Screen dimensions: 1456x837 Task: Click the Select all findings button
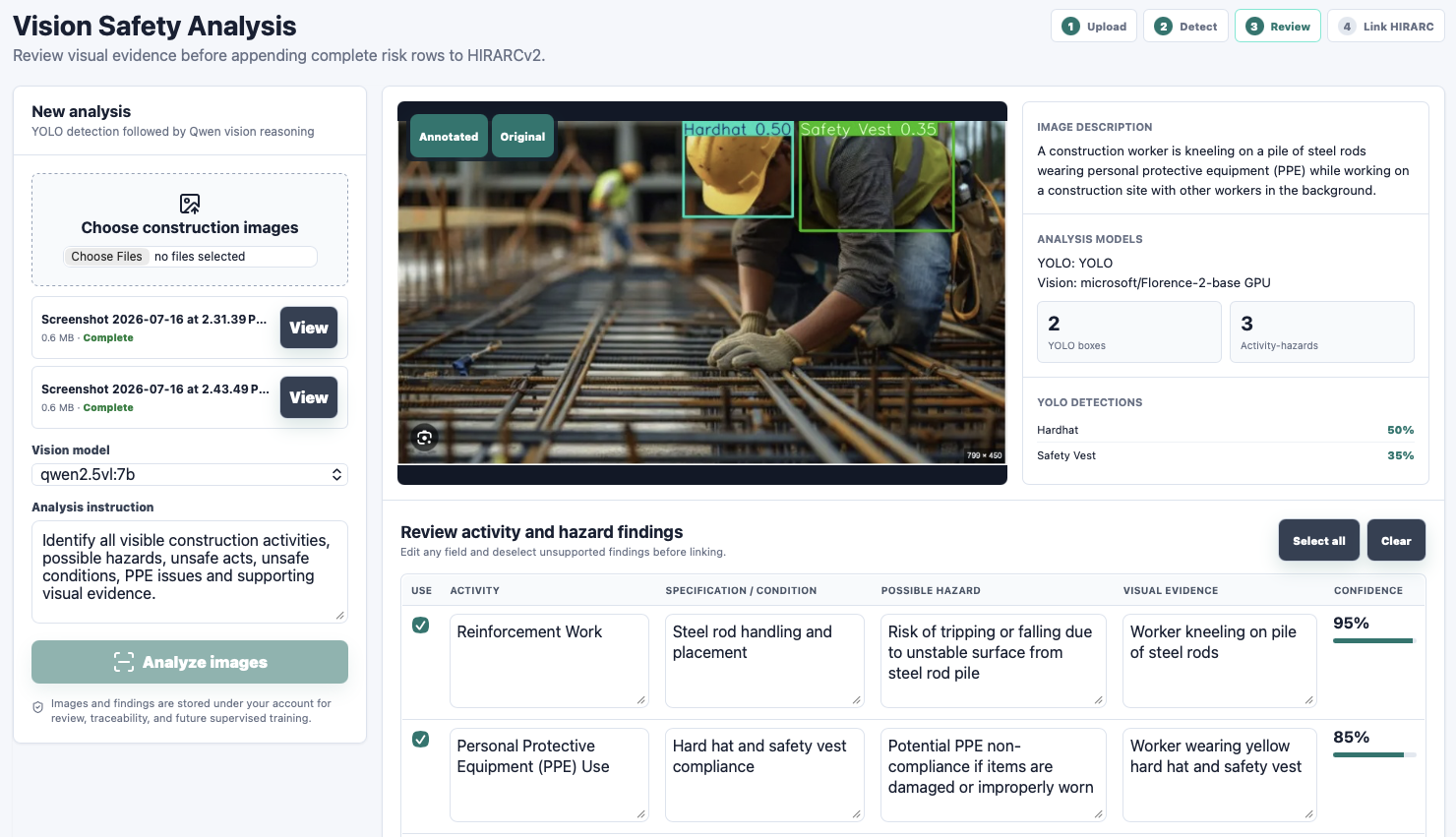point(1319,540)
